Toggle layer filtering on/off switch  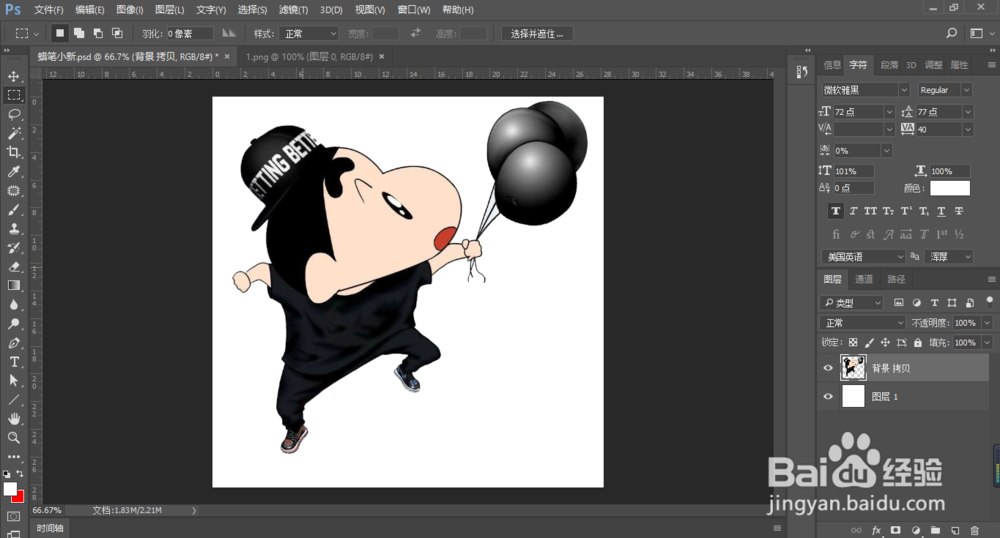989,301
